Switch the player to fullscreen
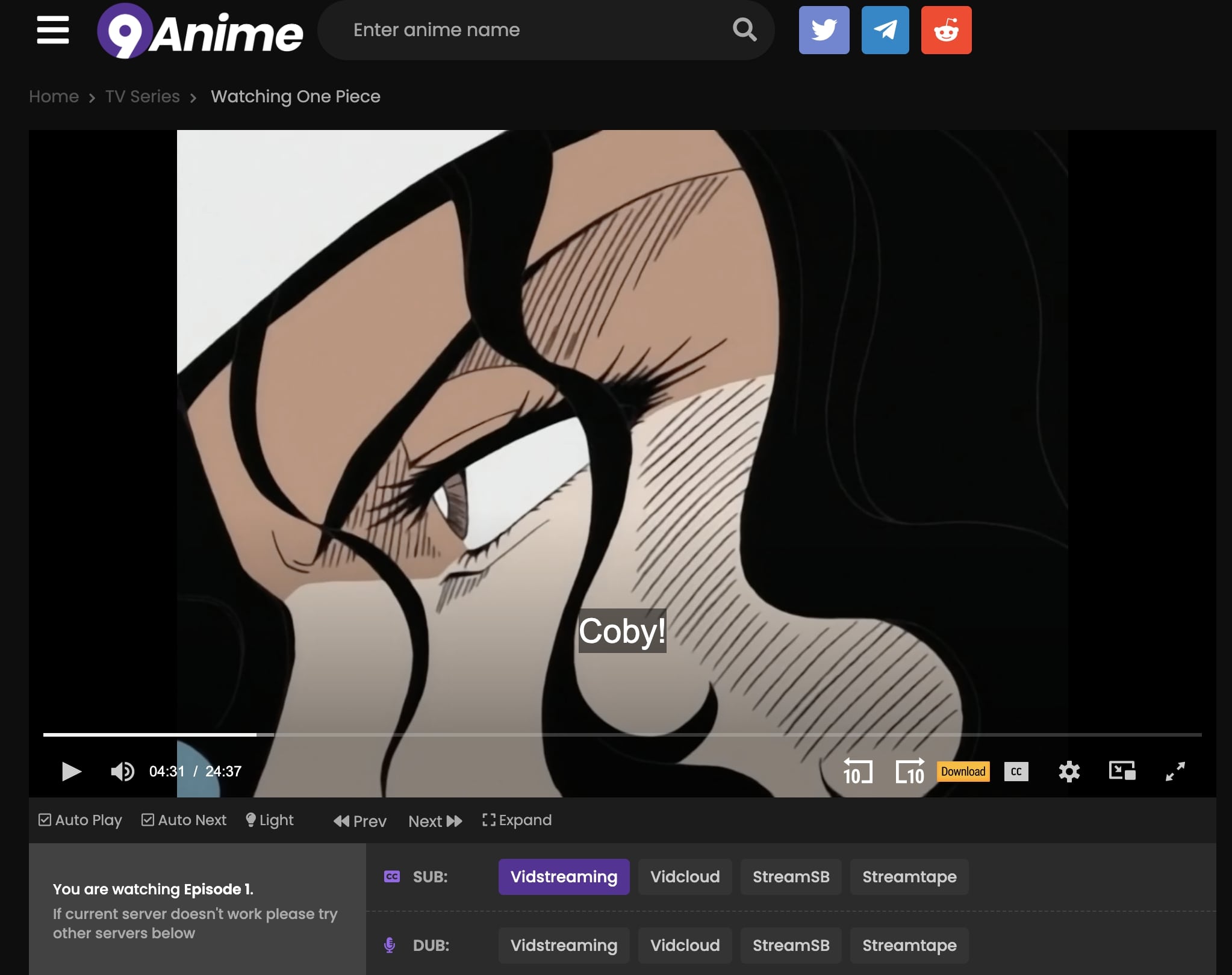 point(1175,772)
